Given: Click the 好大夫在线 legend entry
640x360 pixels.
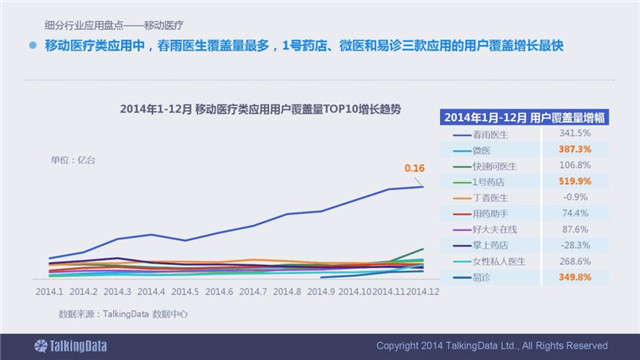Looking at the screenshot, I should coord(485,230).
